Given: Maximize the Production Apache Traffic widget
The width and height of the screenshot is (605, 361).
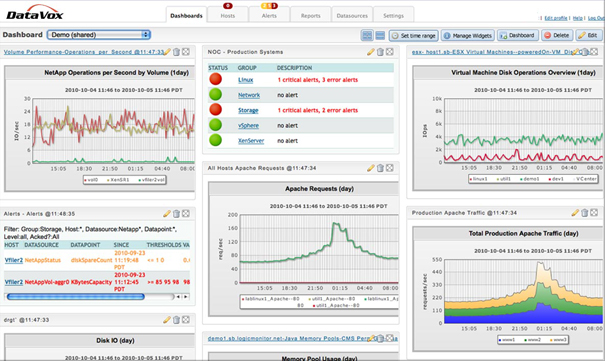Looking at the screenshot, I should pyautogui.click(x=594, y=213).
